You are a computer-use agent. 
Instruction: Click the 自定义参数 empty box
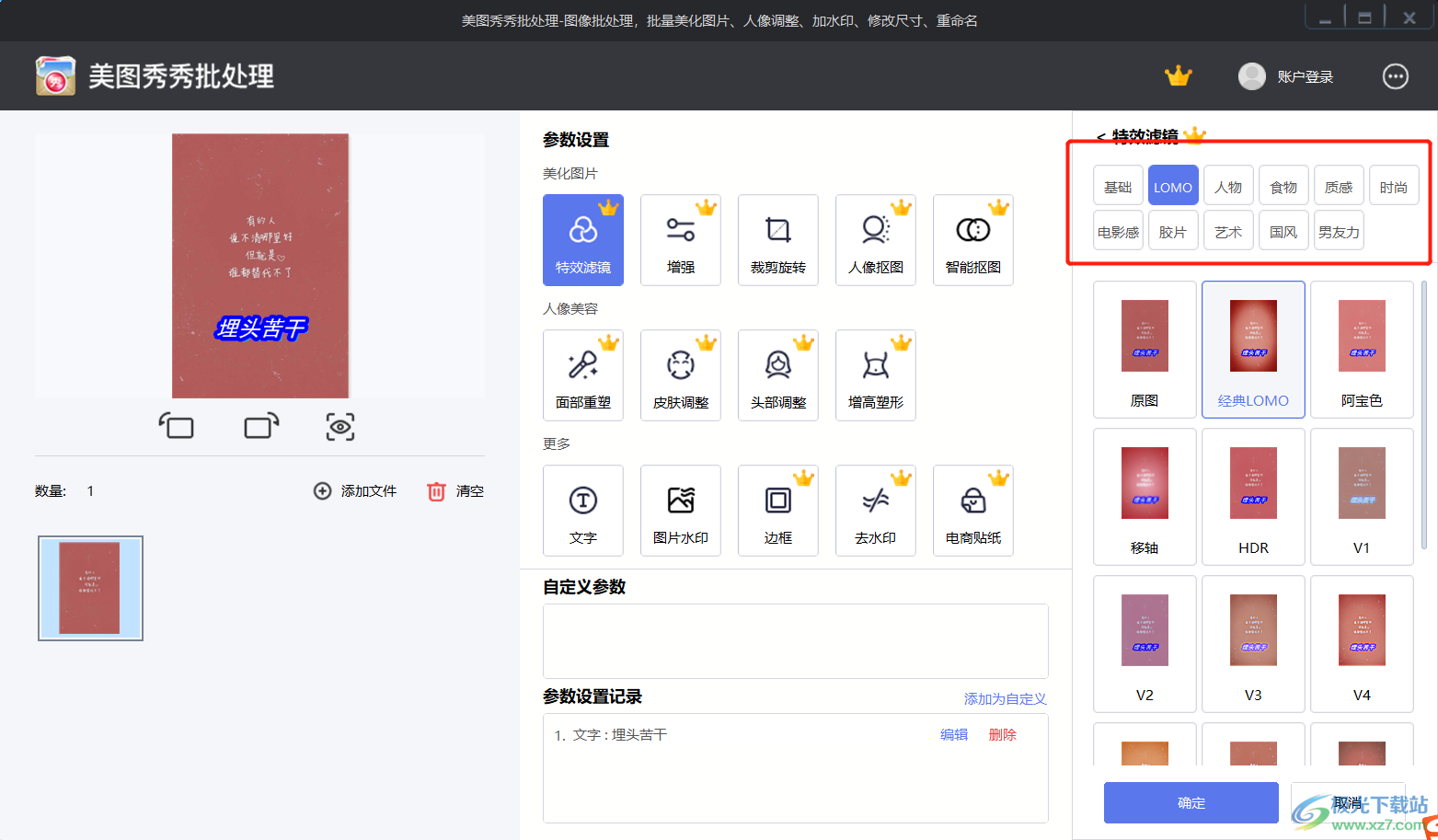click(x=796, y=641)
